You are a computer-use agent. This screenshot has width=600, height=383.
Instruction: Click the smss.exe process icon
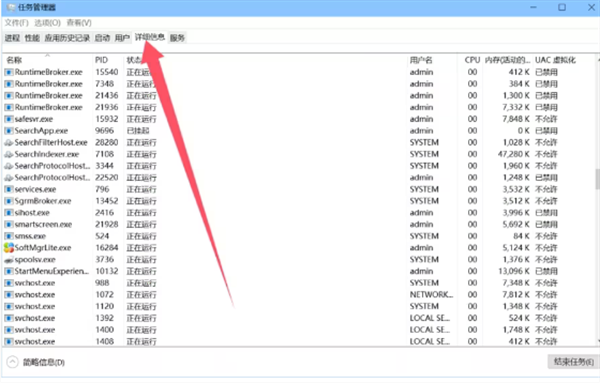pos(8,236)
